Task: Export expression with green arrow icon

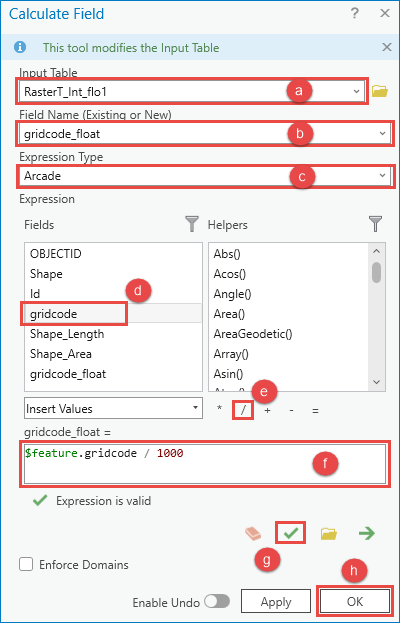Action: (367, 534)
